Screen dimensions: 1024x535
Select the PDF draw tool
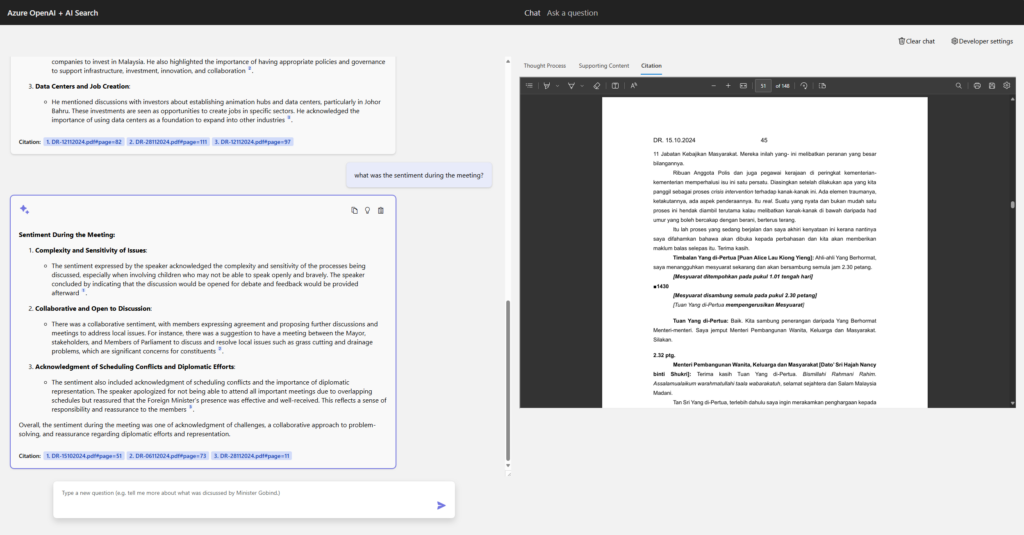click(571, 86)
